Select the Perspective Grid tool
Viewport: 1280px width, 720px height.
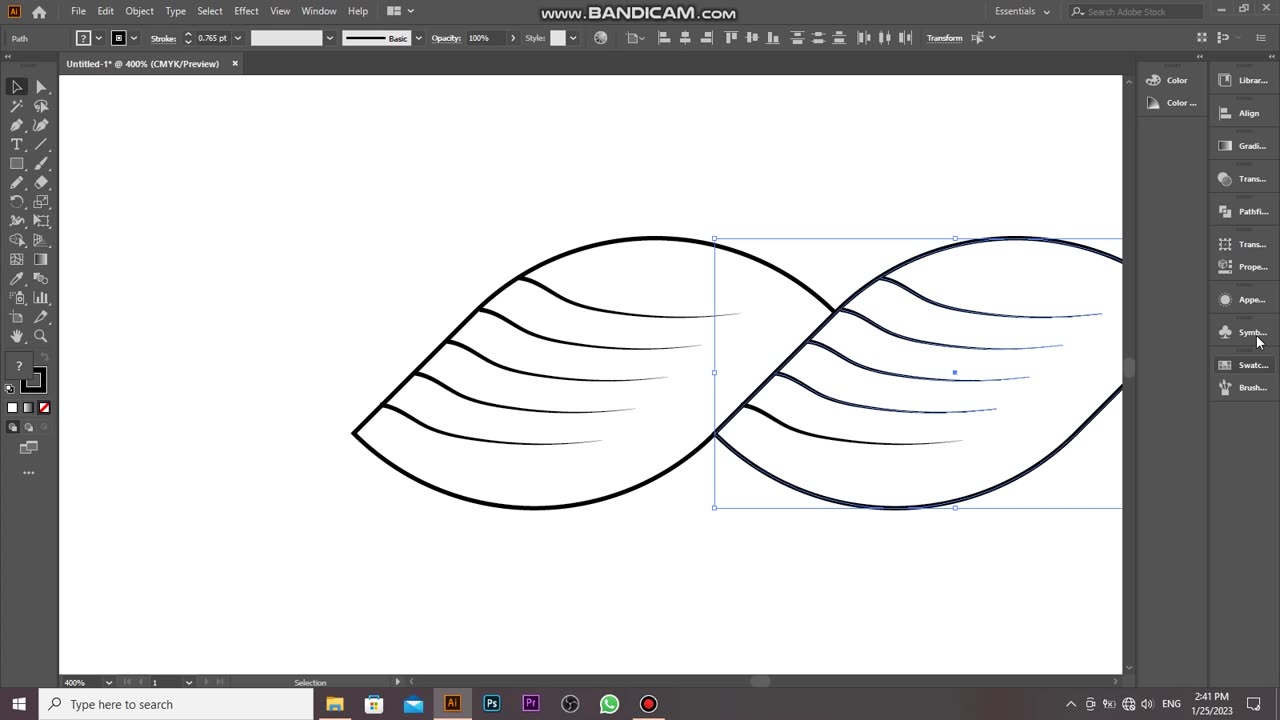41,240
